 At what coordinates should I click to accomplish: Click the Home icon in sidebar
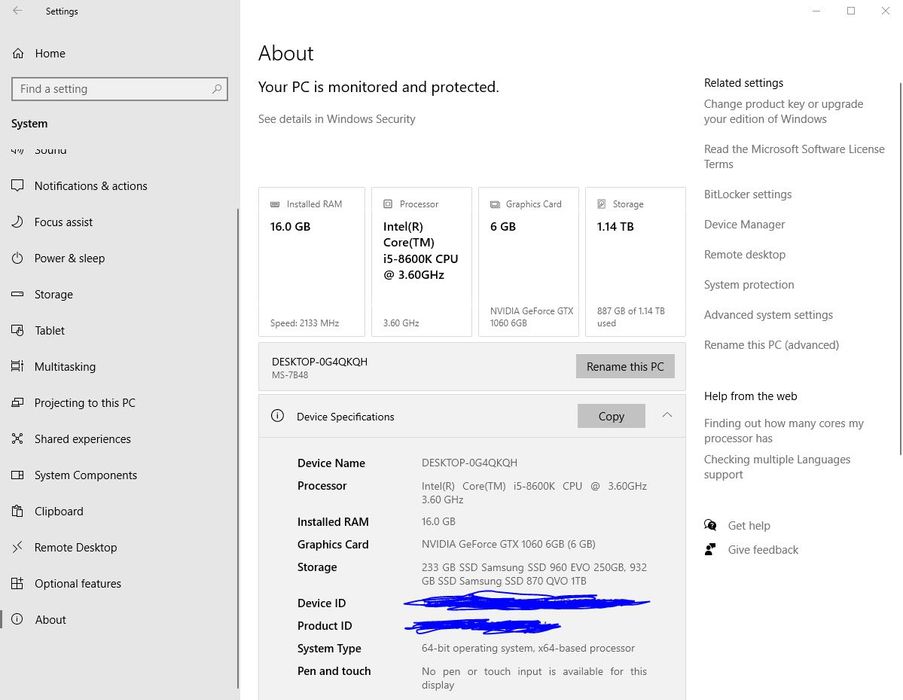tap(17, 53)
